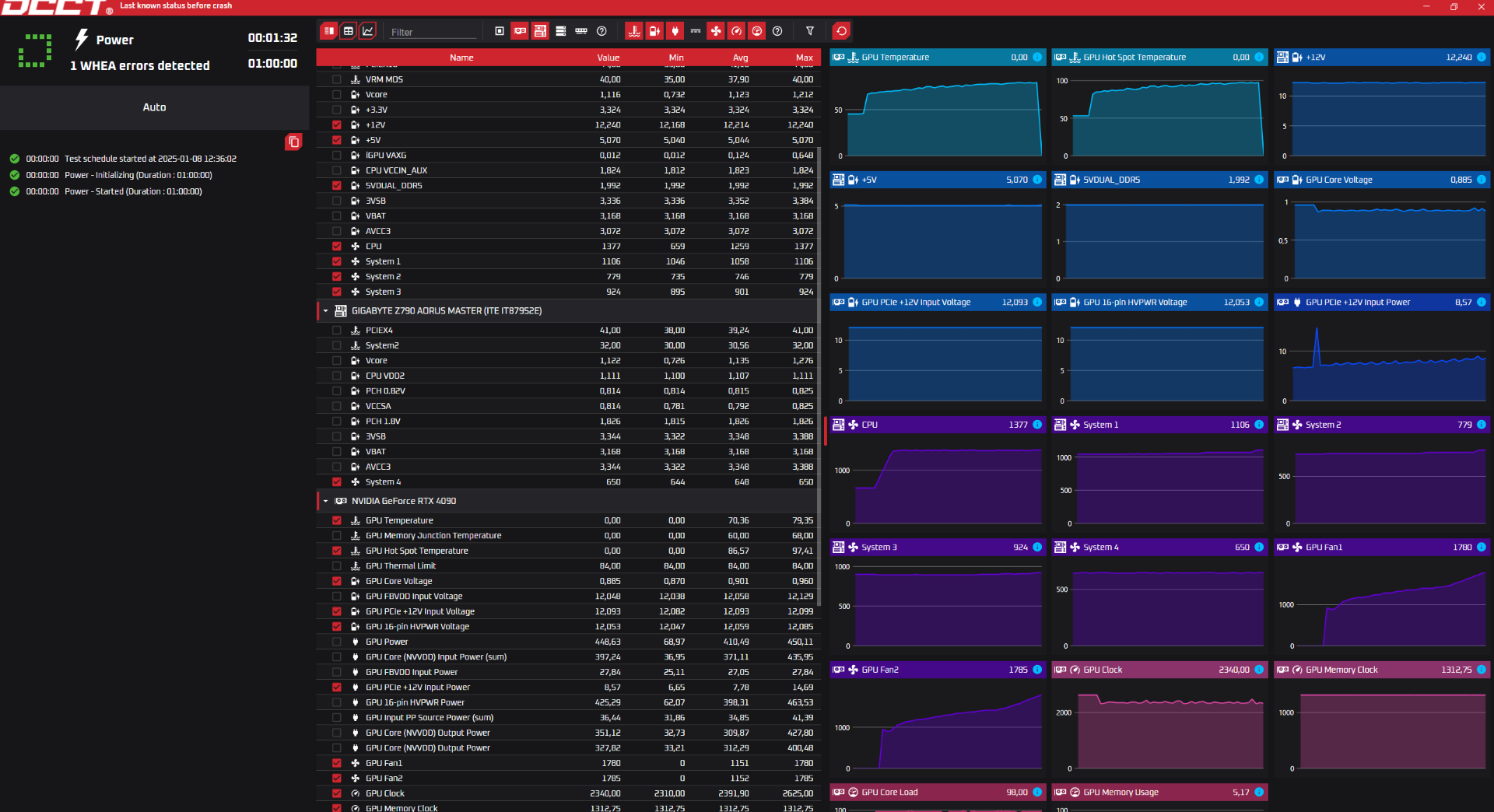The width and height of the screenshot is (1494, 812).
Task: Toggle the fan sensor type icon
Action: [x=716, y=31]
